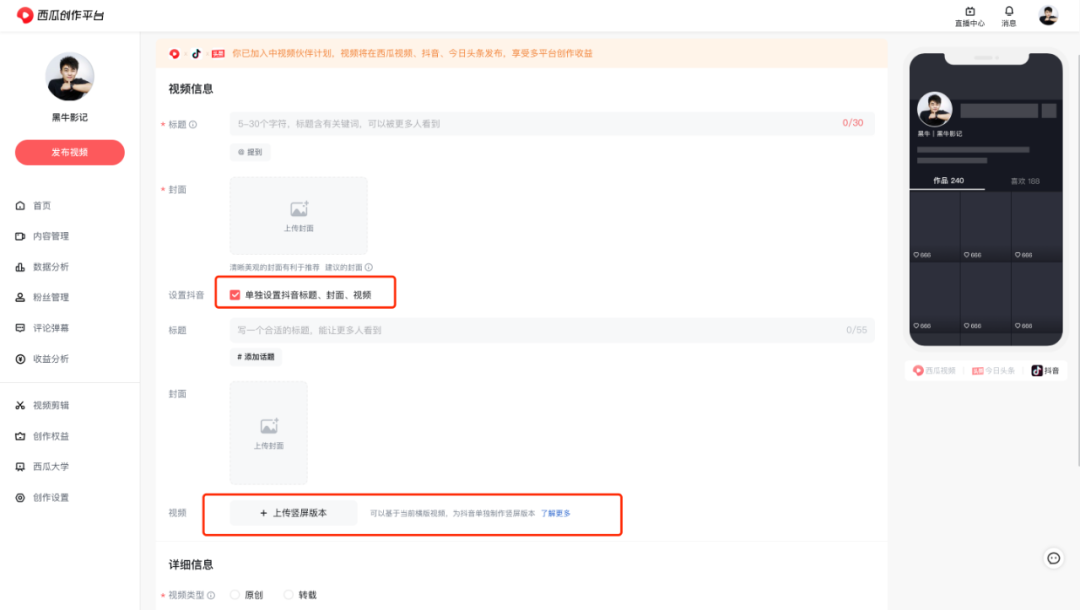Click the 西瓜大学 icon in sidebar
Viewport: 1080px width, 610px height.
tap(20, 466)
